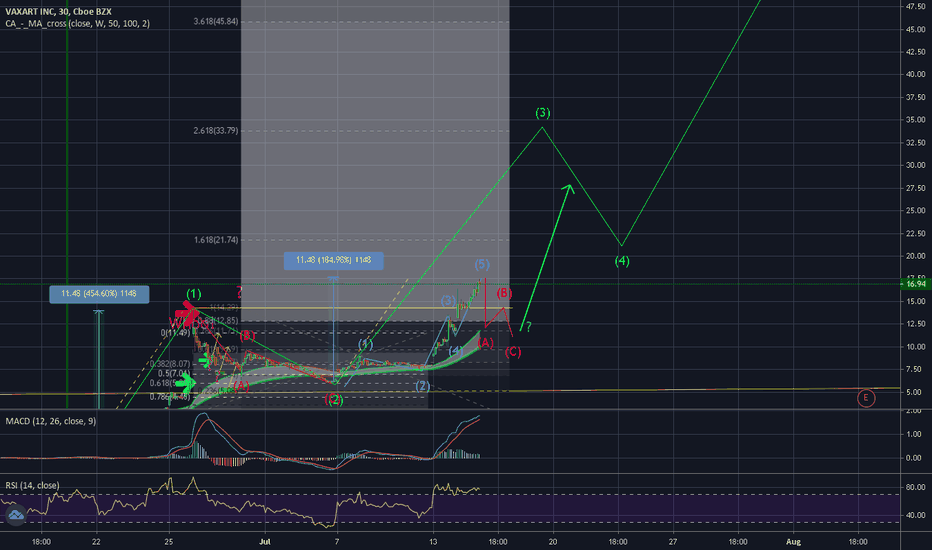Click the 3.618(45.84) Fibonacci level label
Image resolution: width=932 pixels, height=550 pixels.
pyautogui.click(x=216, y=21)
